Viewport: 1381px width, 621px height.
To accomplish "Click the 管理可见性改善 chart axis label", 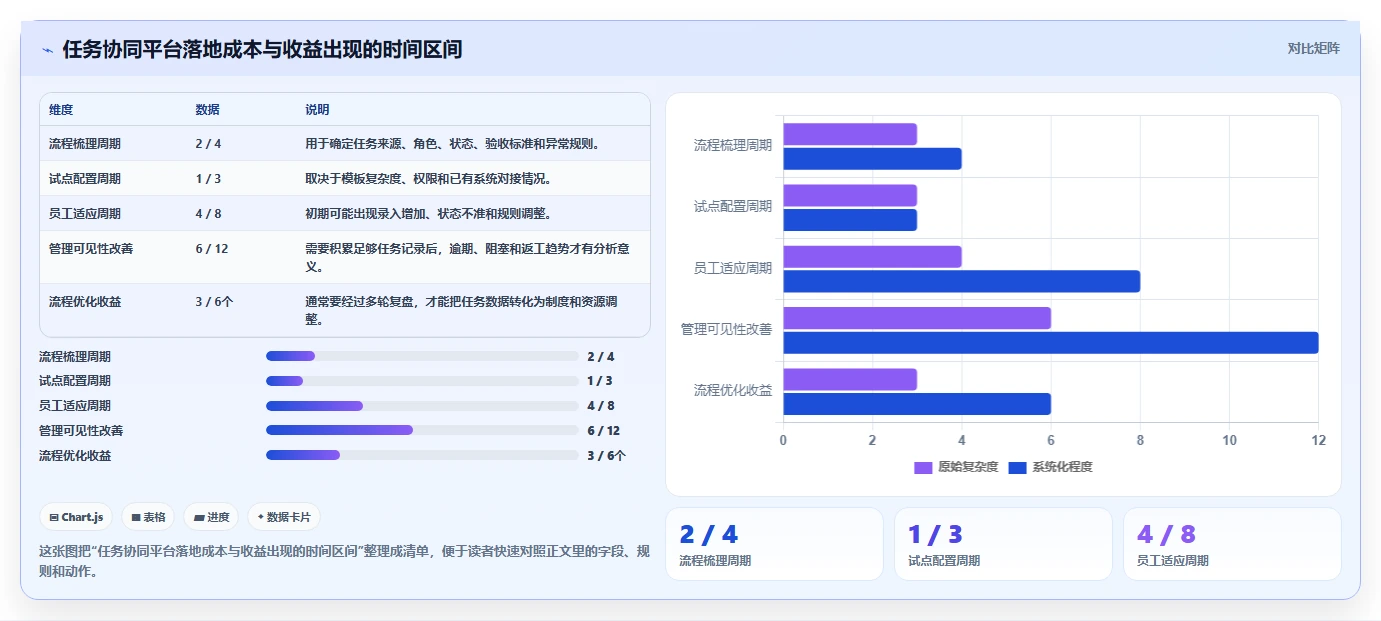I will point(726,329).
